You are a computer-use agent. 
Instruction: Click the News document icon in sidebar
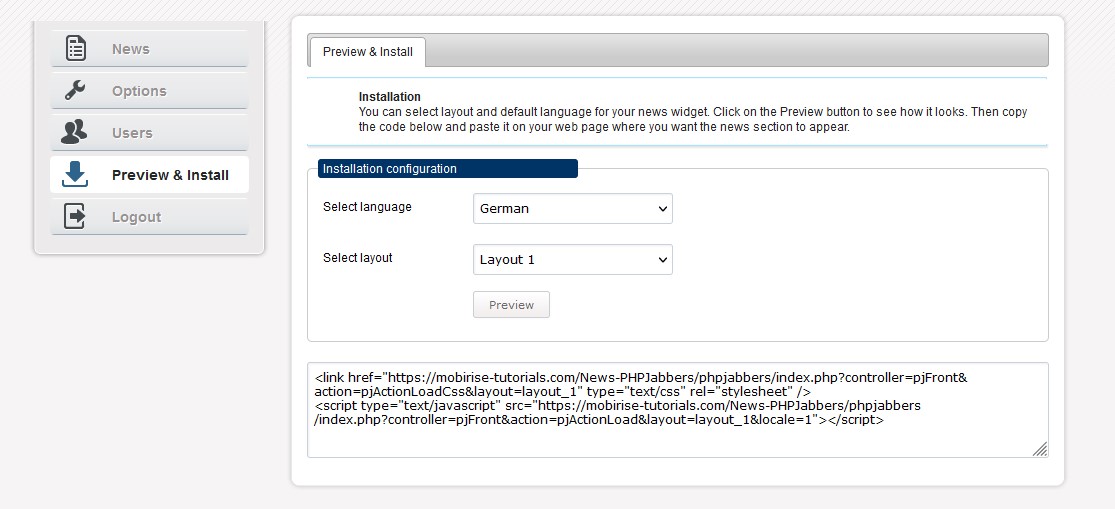(75, 48)
